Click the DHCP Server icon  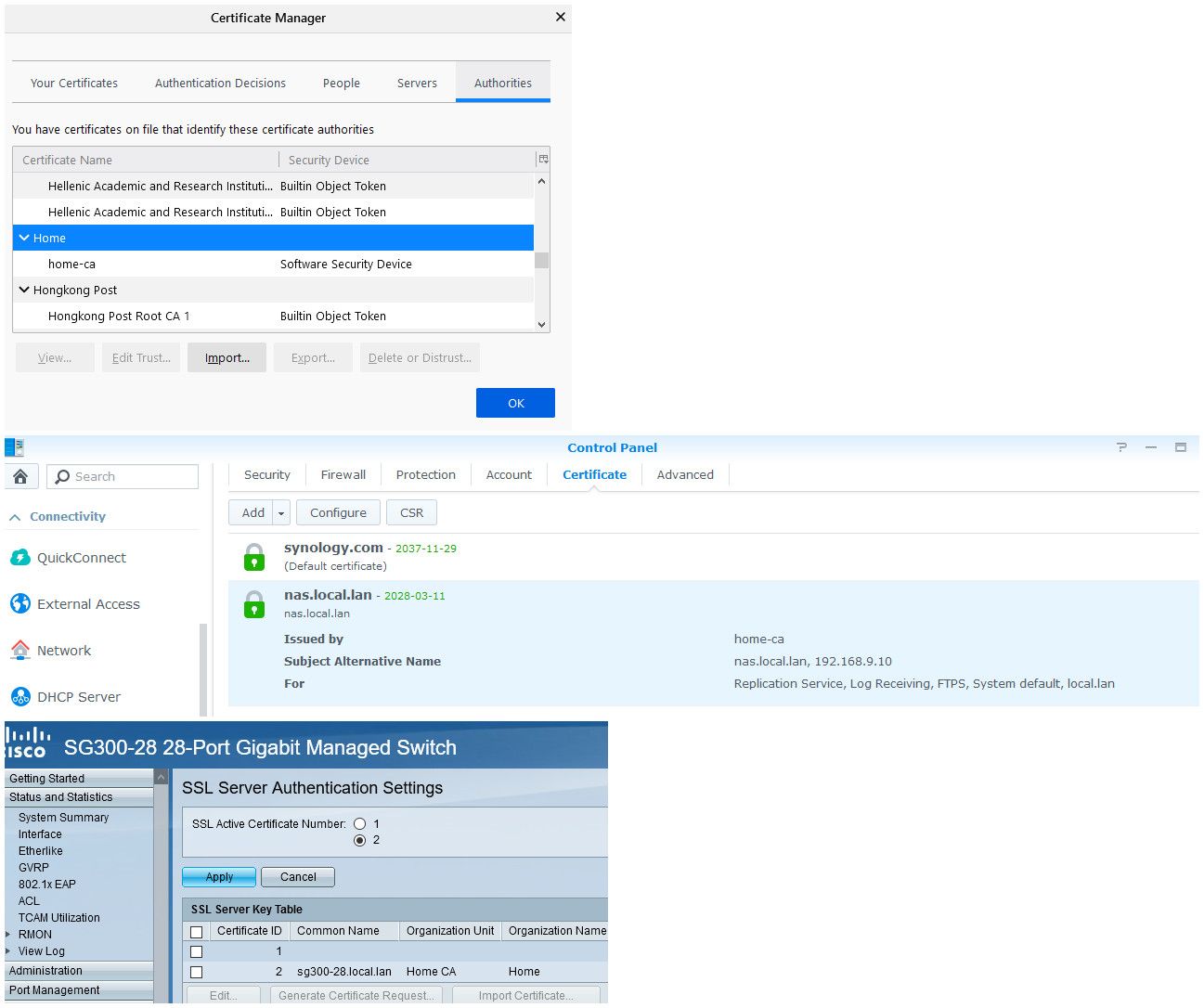click(20, 697)
